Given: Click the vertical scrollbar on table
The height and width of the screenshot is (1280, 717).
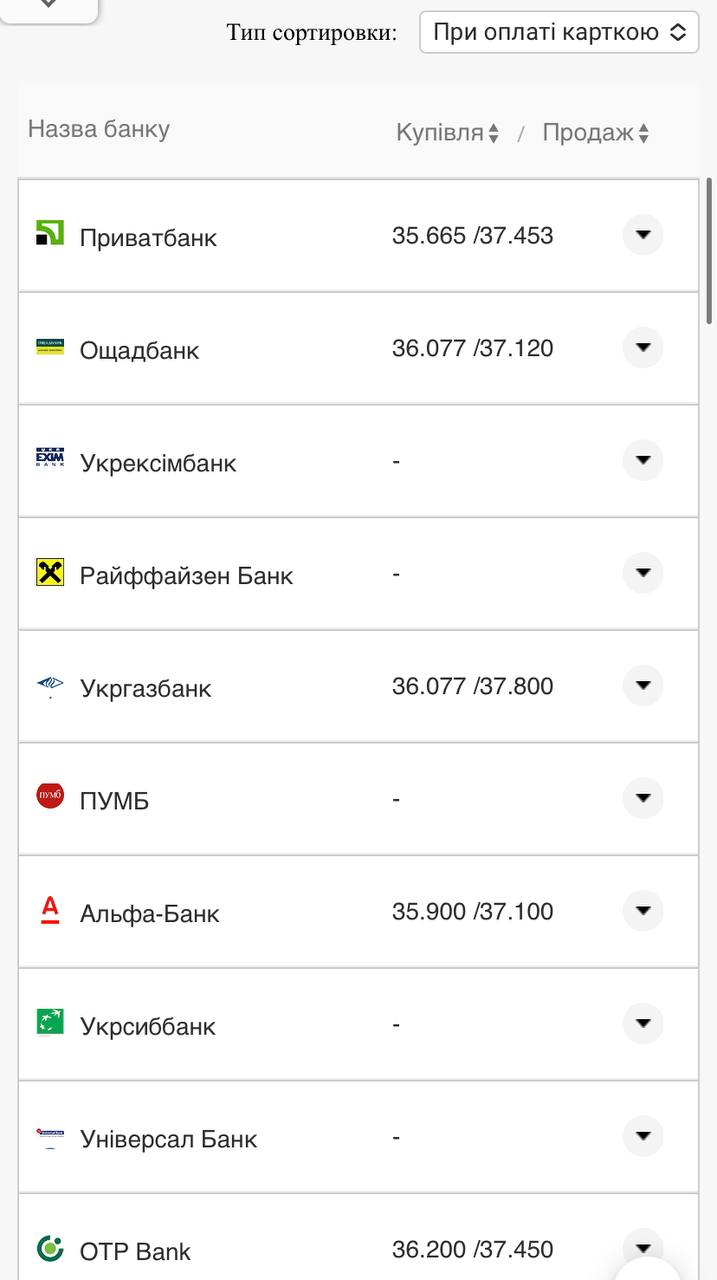Looking at the screenshot, I should tap(709, 250).
